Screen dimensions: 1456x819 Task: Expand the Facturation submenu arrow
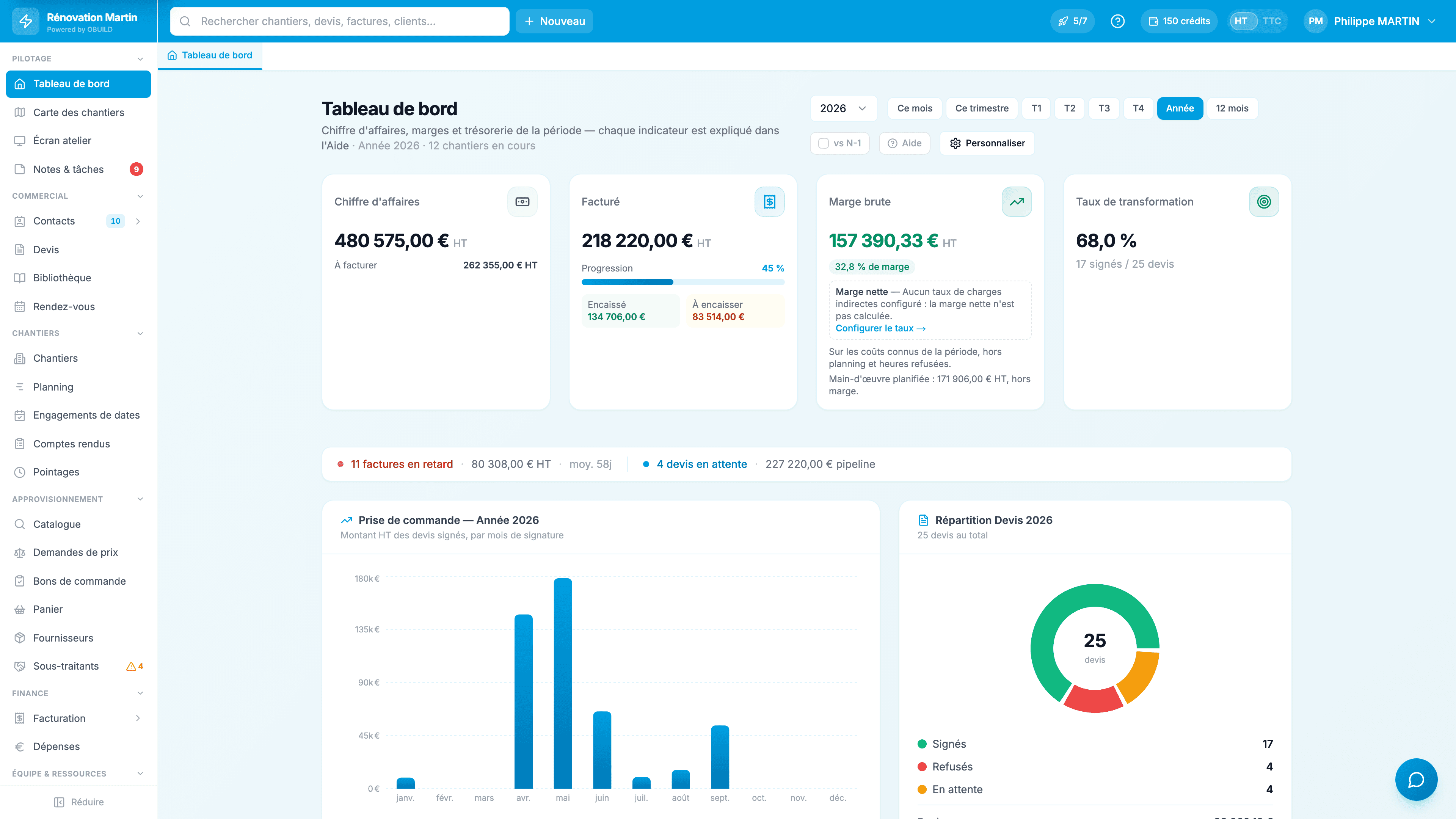pyautogui.click(x=138, y=718)
